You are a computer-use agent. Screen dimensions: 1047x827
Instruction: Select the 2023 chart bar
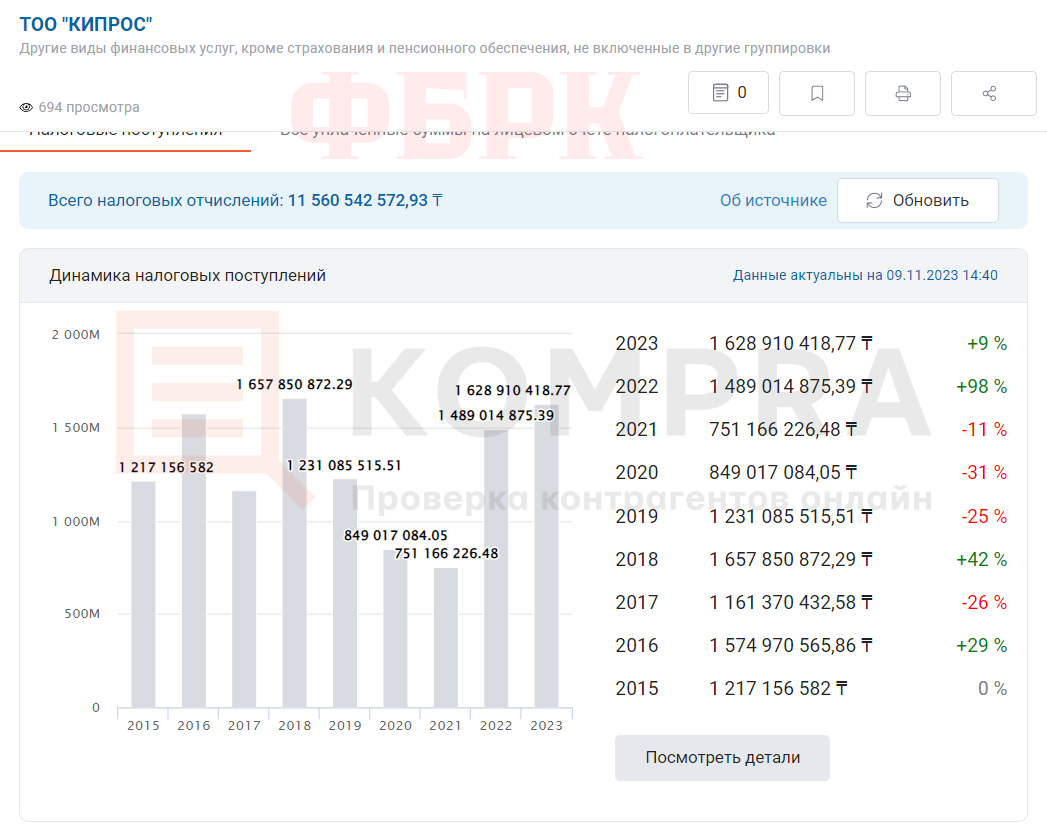[x=547, y=560]
